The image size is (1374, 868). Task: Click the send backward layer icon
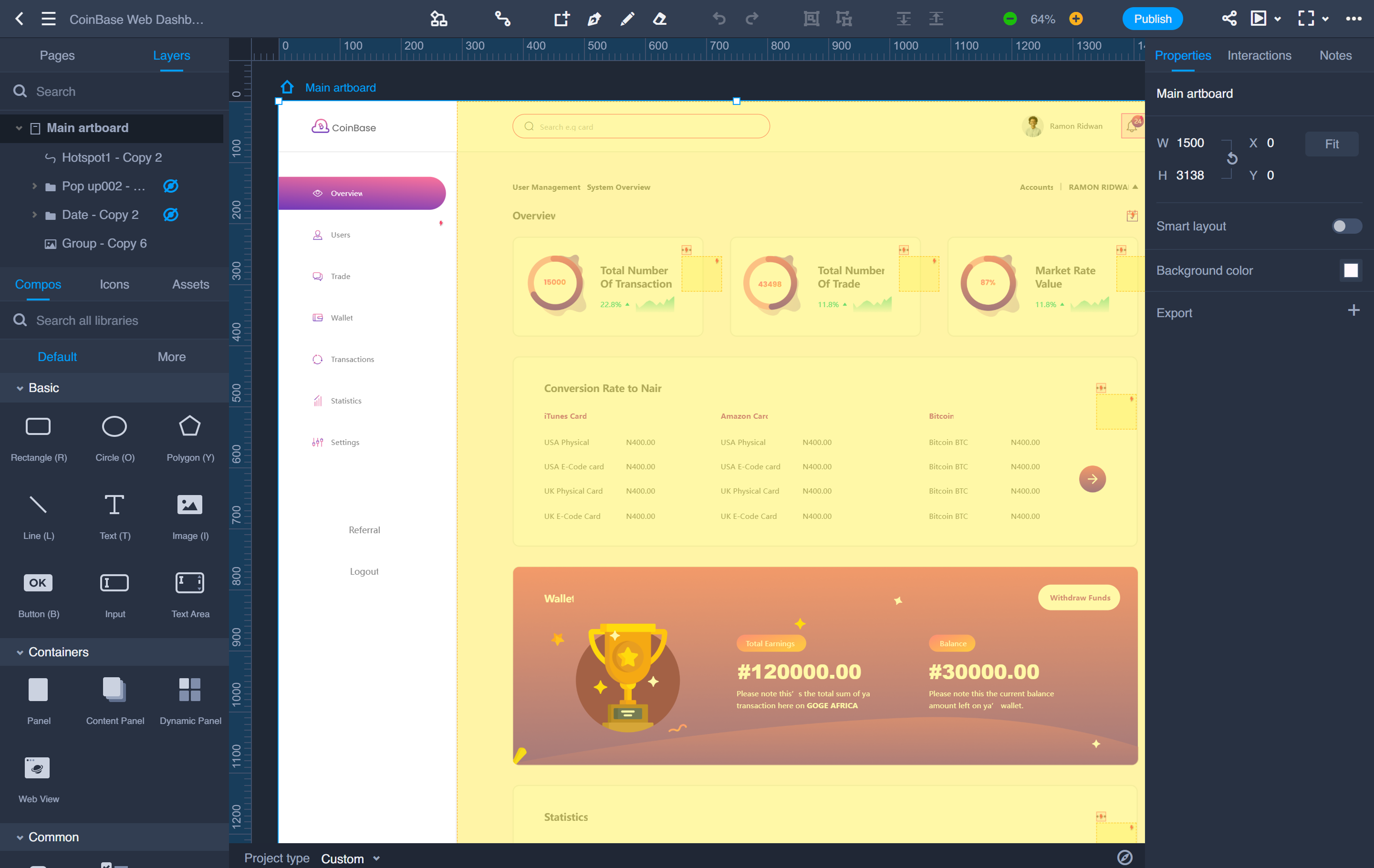pos(903,19)
